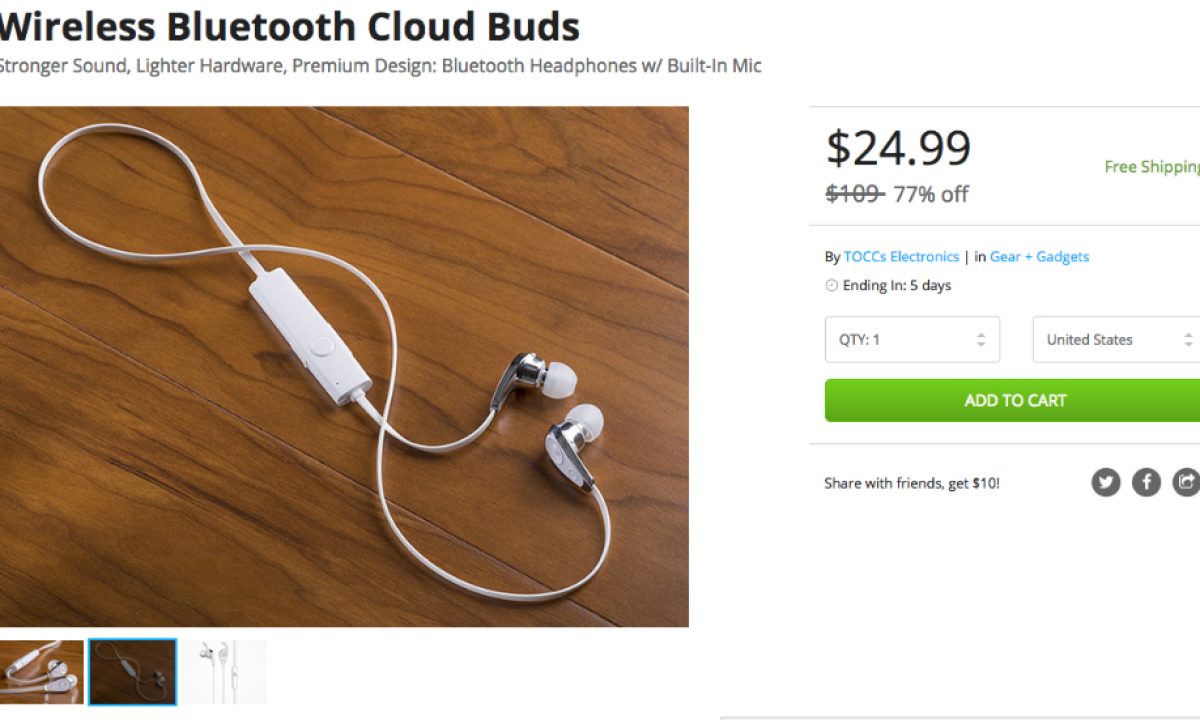Image resolution: width=1200 pixels, height=720 pixels.
Task: Open the TOCCs Electronics vendor link
Action: coord(901,257)
